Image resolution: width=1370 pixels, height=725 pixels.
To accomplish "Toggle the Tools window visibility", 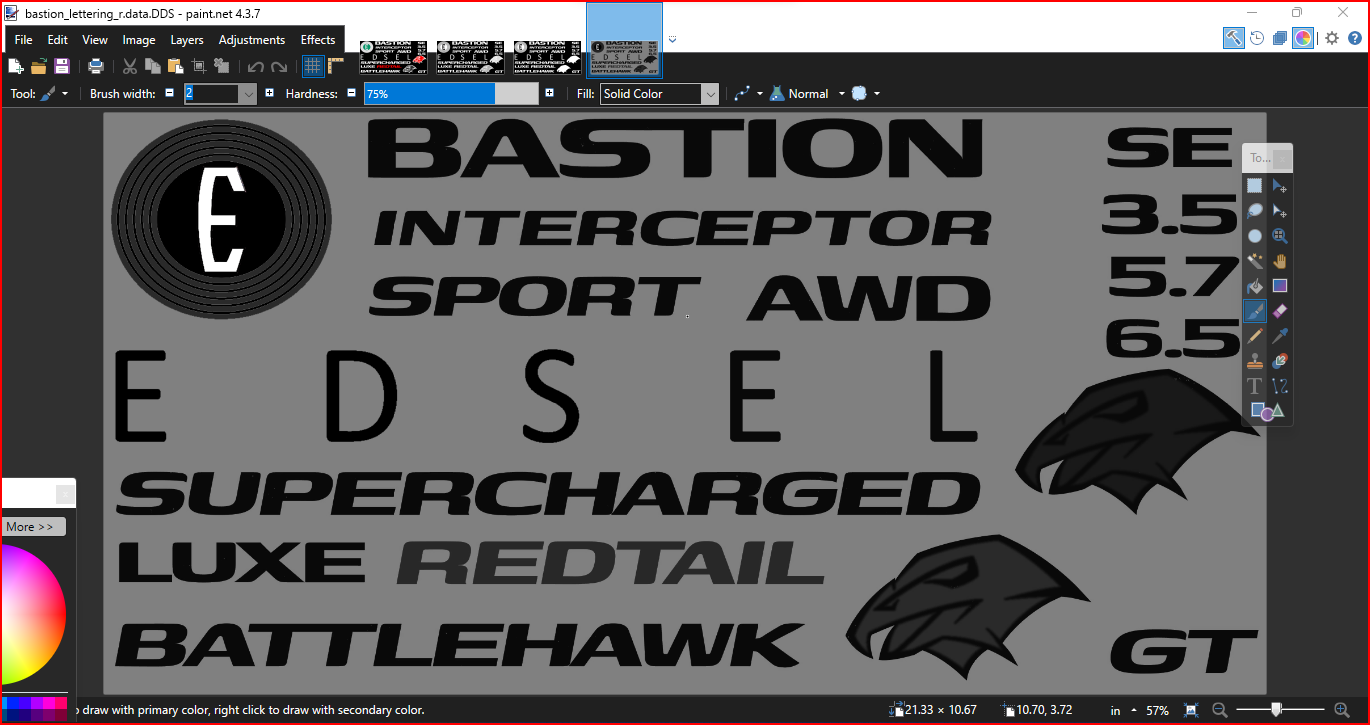I will (1234, 38).
